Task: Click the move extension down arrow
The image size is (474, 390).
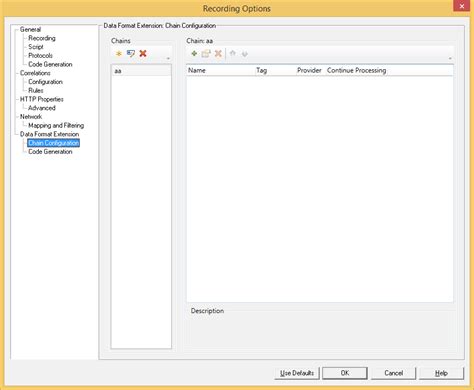Action: click(245, 54)
